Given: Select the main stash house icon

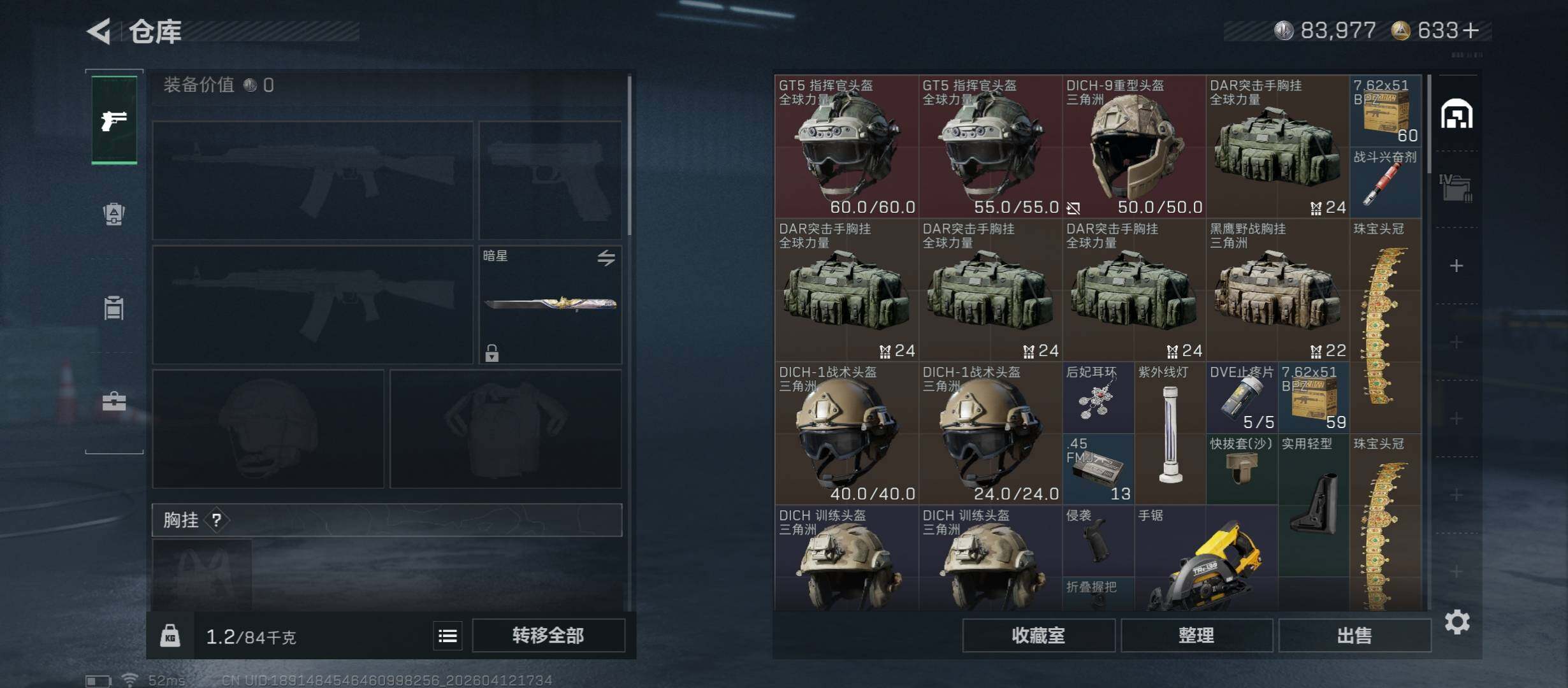Looking at the screenshot, I should point(1457,113).
